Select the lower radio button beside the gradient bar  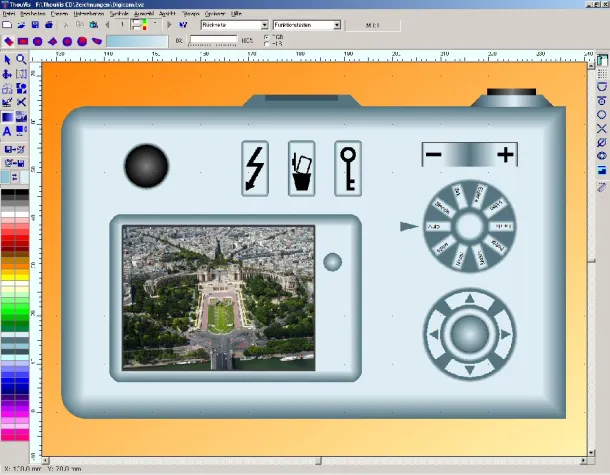(x=265, y=44)
